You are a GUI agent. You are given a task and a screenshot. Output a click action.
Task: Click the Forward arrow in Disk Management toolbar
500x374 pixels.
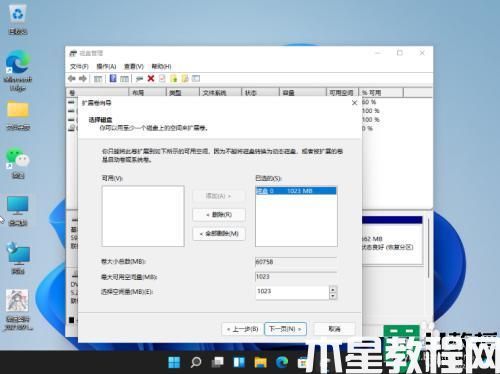pos(83,79)
